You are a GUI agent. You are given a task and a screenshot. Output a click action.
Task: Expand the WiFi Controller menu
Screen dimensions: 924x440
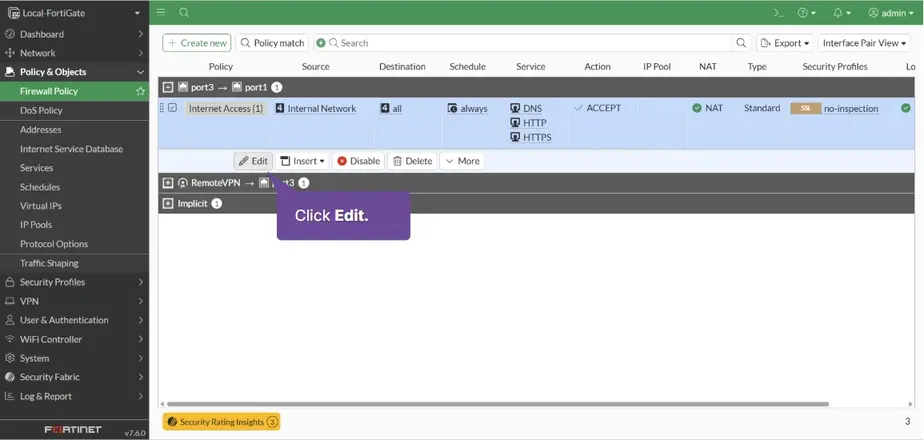[74, 339]
